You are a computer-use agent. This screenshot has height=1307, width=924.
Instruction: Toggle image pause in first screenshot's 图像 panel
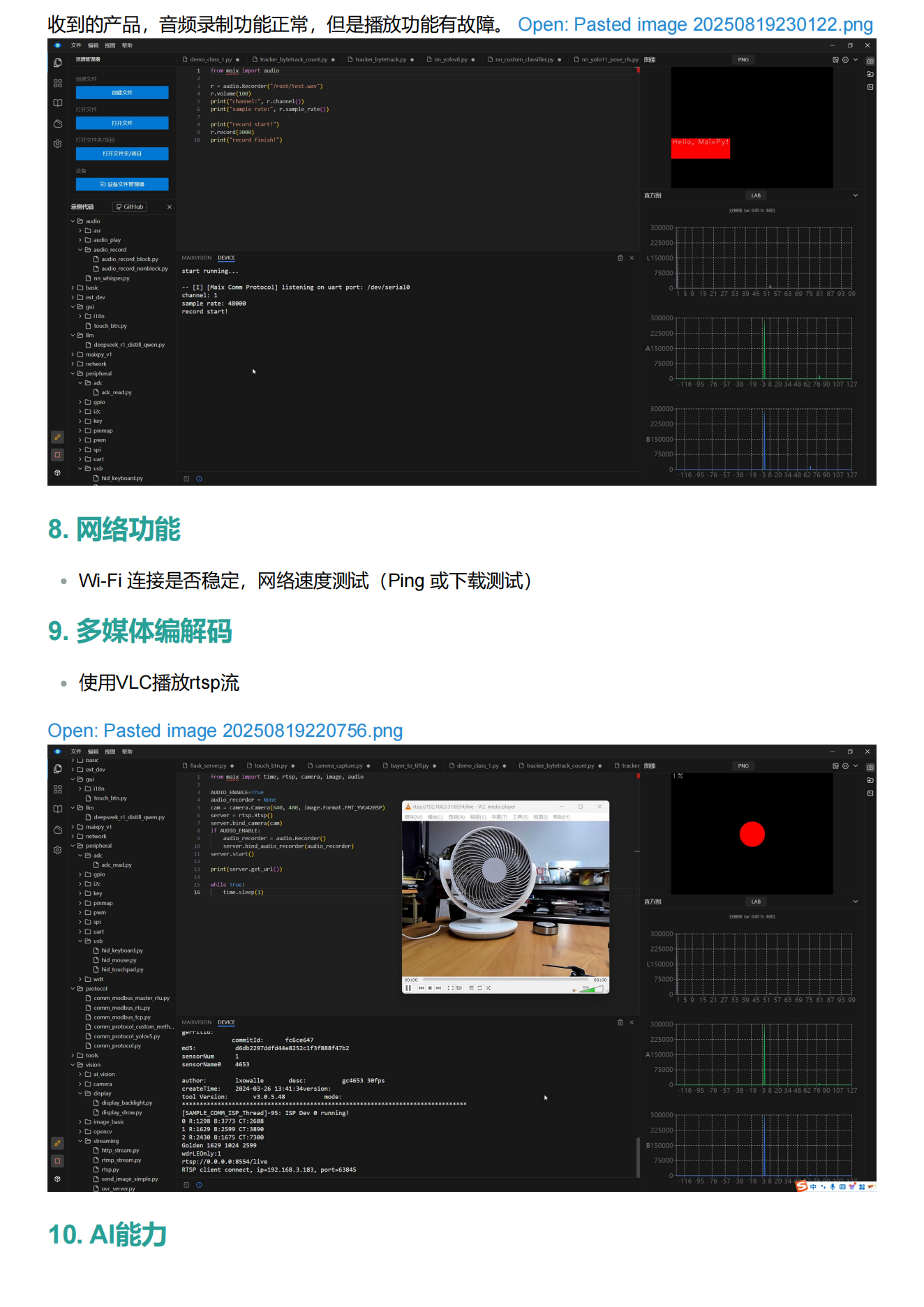[x=845, y=60]
